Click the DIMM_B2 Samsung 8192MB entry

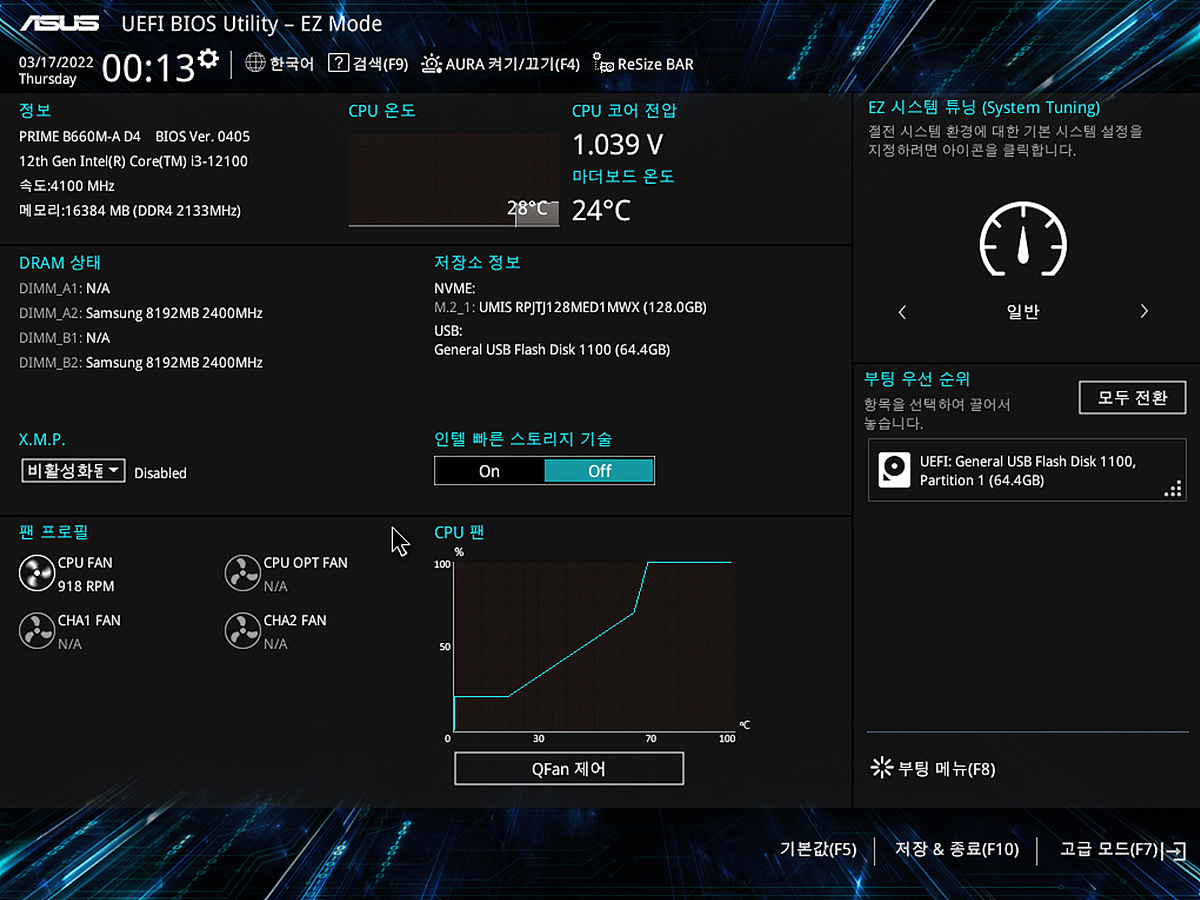coord(141,362)
